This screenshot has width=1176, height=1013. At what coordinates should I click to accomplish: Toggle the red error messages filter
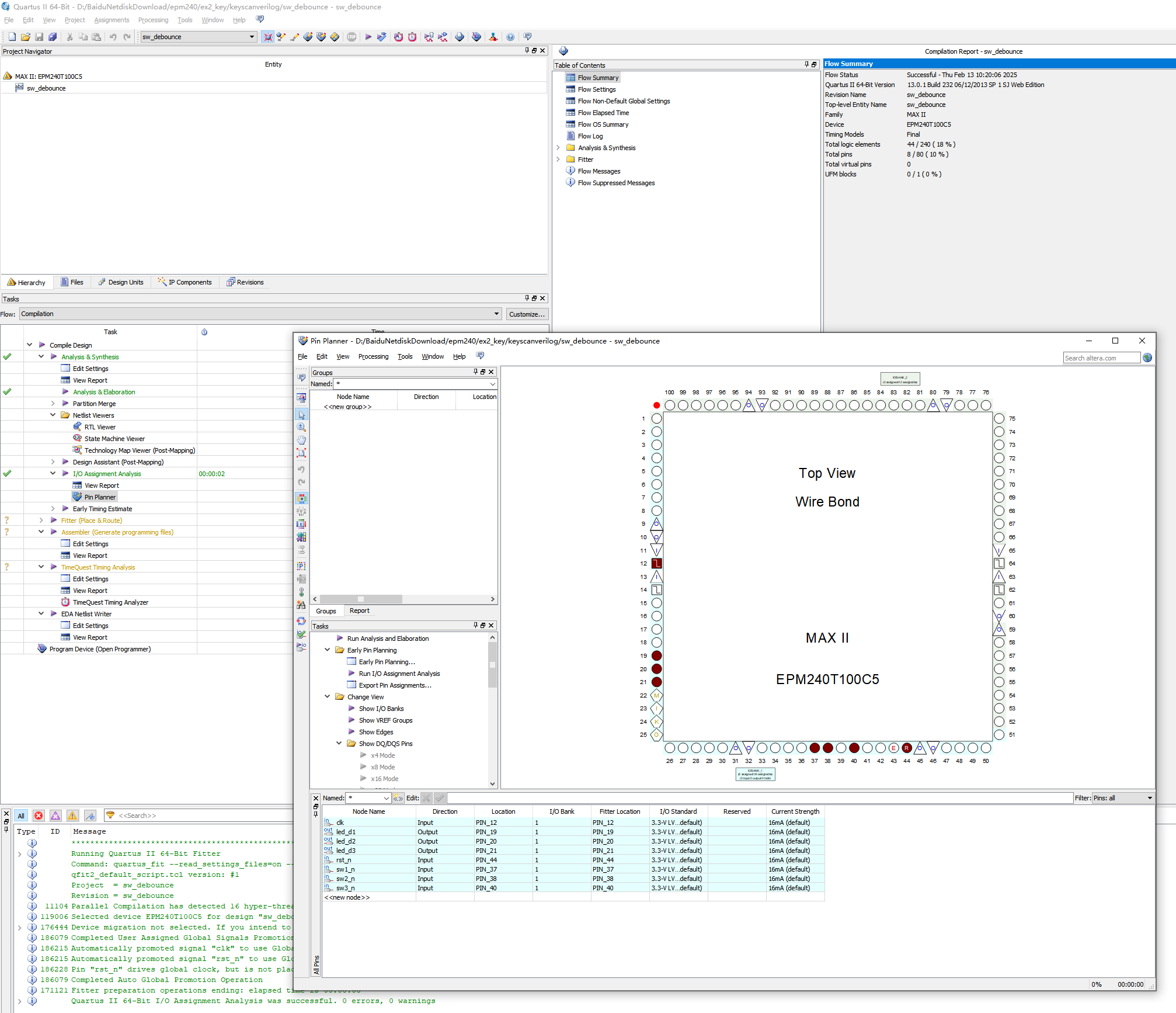(x=39, y=816)
